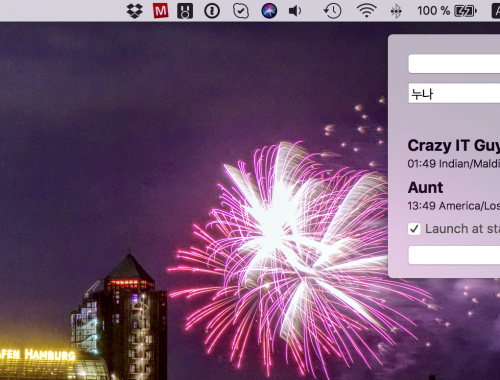Click the 13:49 America/Los Angeles time row
The width and height of the screenshot is (500, 380).
pos(454,206)
